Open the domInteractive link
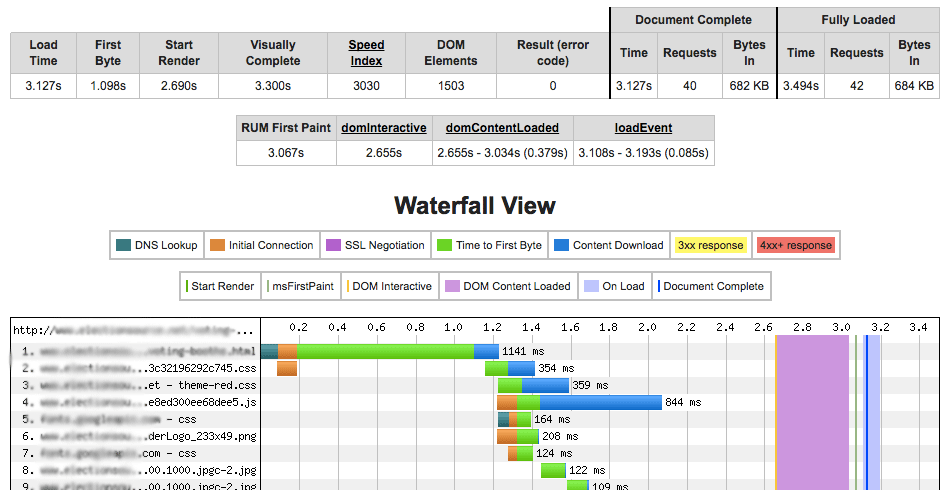The image size is (948, 490). [384, 128]
